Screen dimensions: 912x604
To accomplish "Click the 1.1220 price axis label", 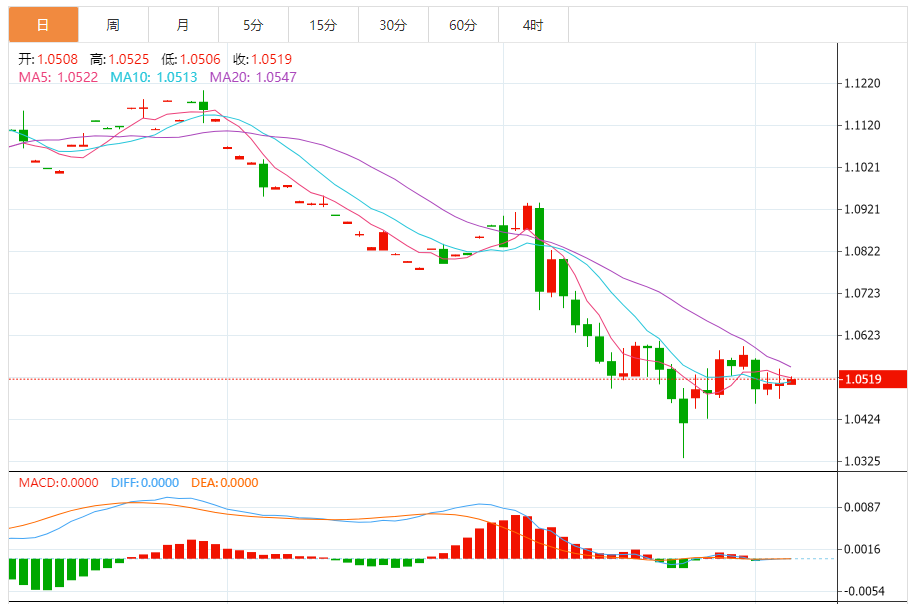I will point(863,84).
